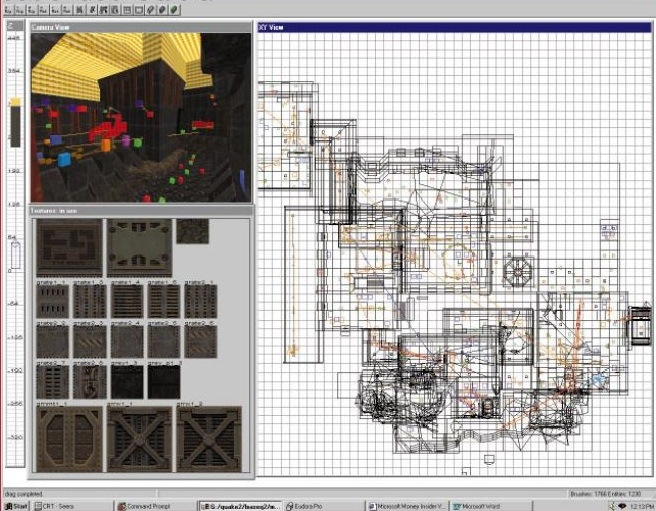Click the Make hollow toolbar icon
Viewport: 656px width, 511px height.
click(x=139, y=10)
